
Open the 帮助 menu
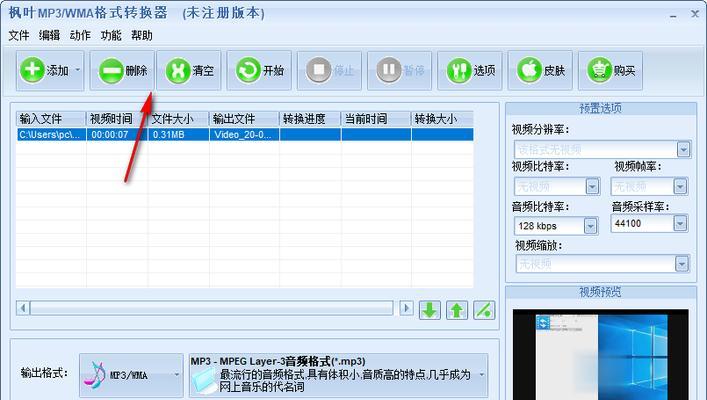tap(142, 35)
